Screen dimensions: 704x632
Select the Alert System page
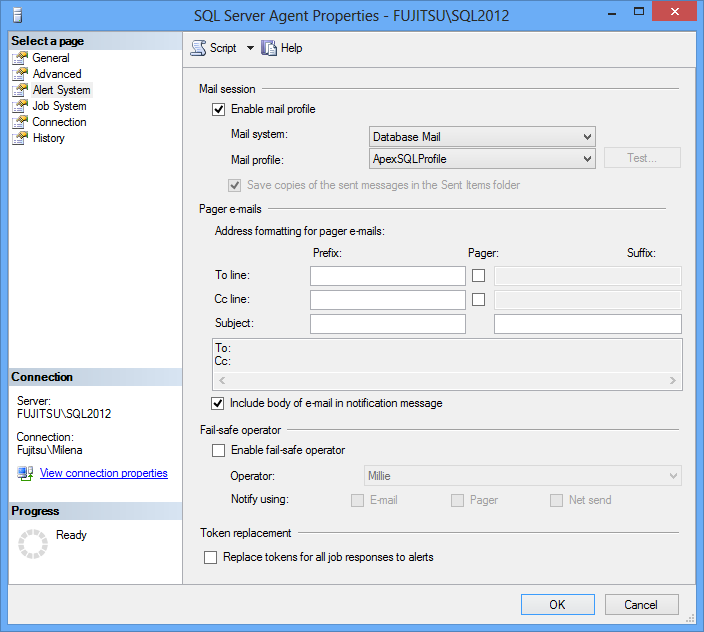pos(62,90)
